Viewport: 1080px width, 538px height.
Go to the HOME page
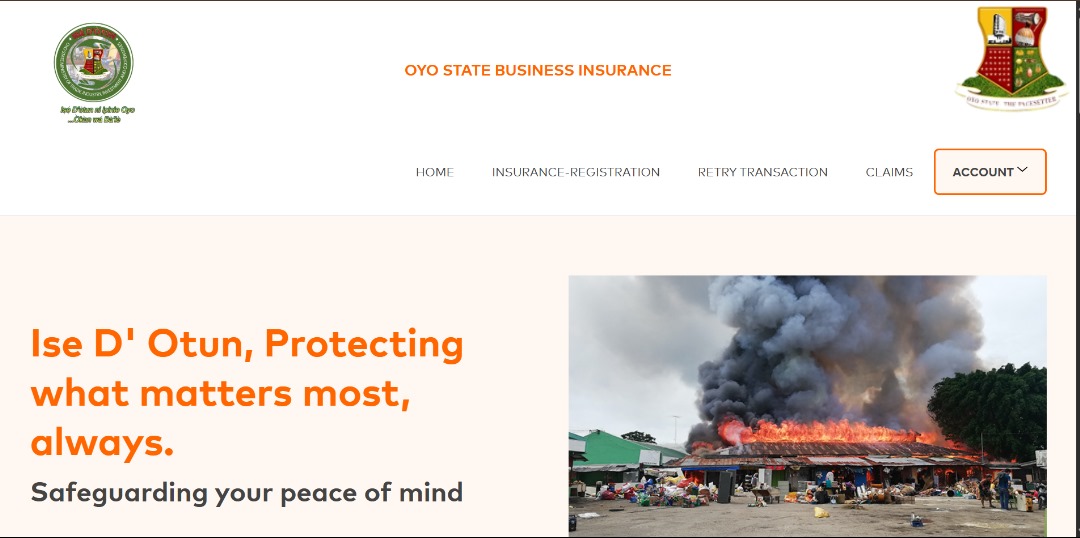click(435, 172)
